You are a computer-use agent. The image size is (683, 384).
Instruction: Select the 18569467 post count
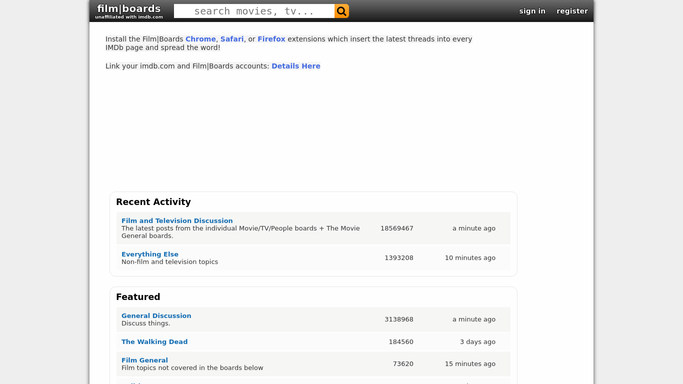tap(397, 228)
